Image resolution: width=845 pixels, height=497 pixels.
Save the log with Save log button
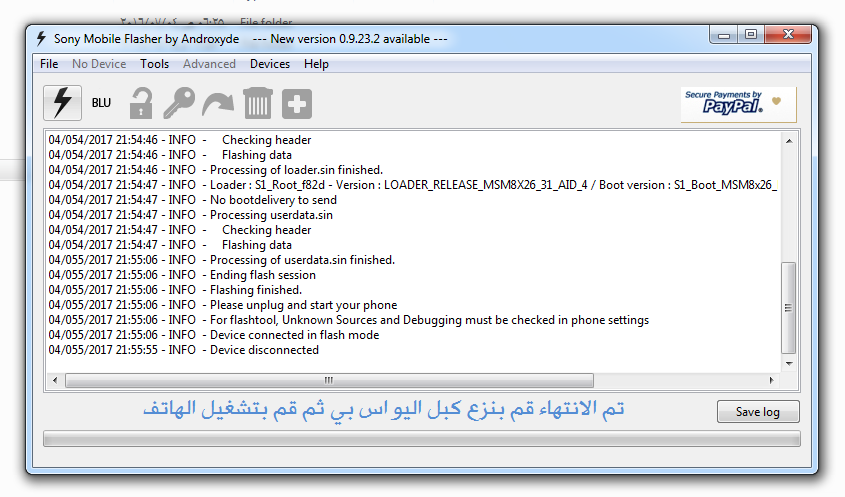tap(758, 412)
